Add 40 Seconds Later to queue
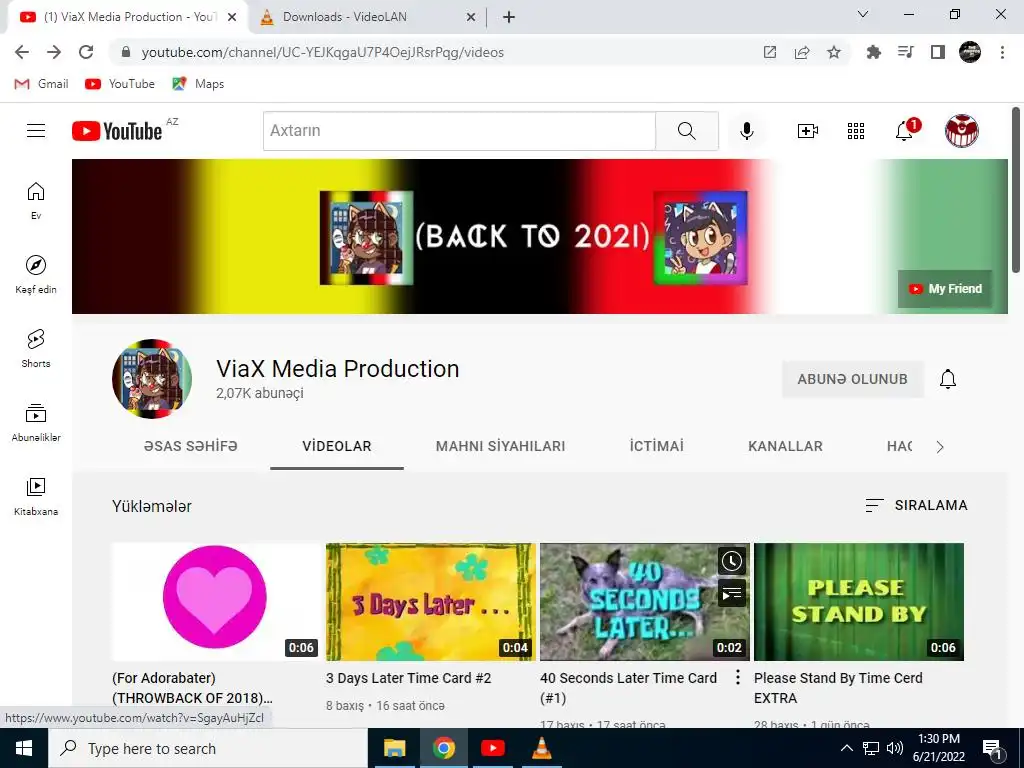1024x768 pixels. tap(731, 593)
